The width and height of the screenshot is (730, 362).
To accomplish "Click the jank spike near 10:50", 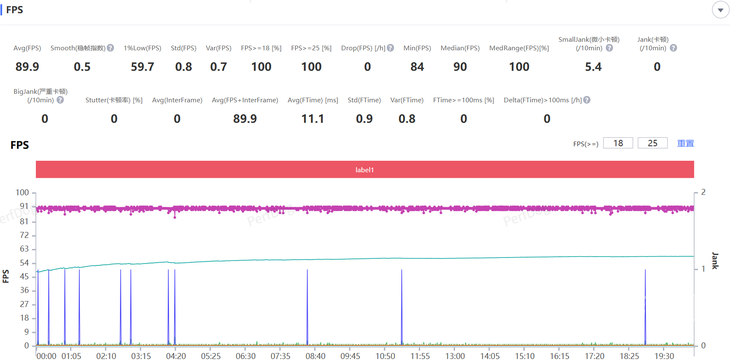I will (x=401, y=307).
